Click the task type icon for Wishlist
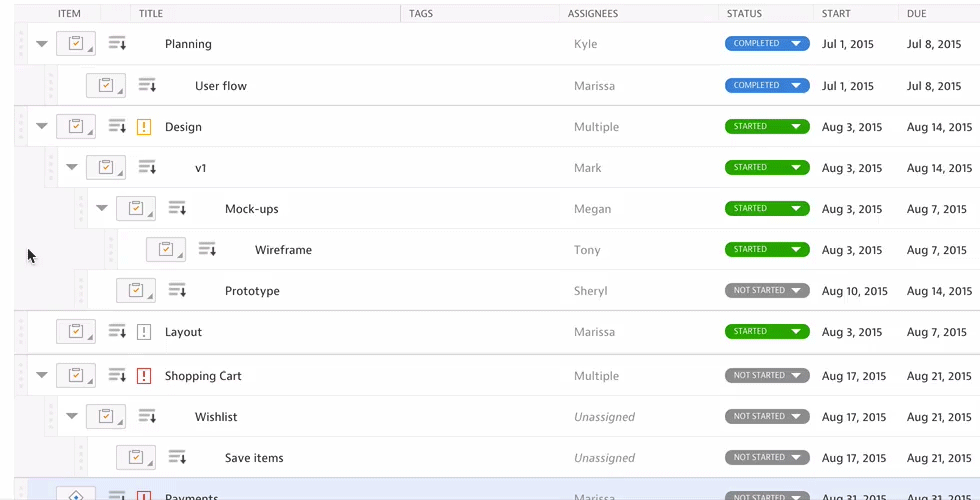This screenshot has width=980, height=500. (x=106, y=417)
